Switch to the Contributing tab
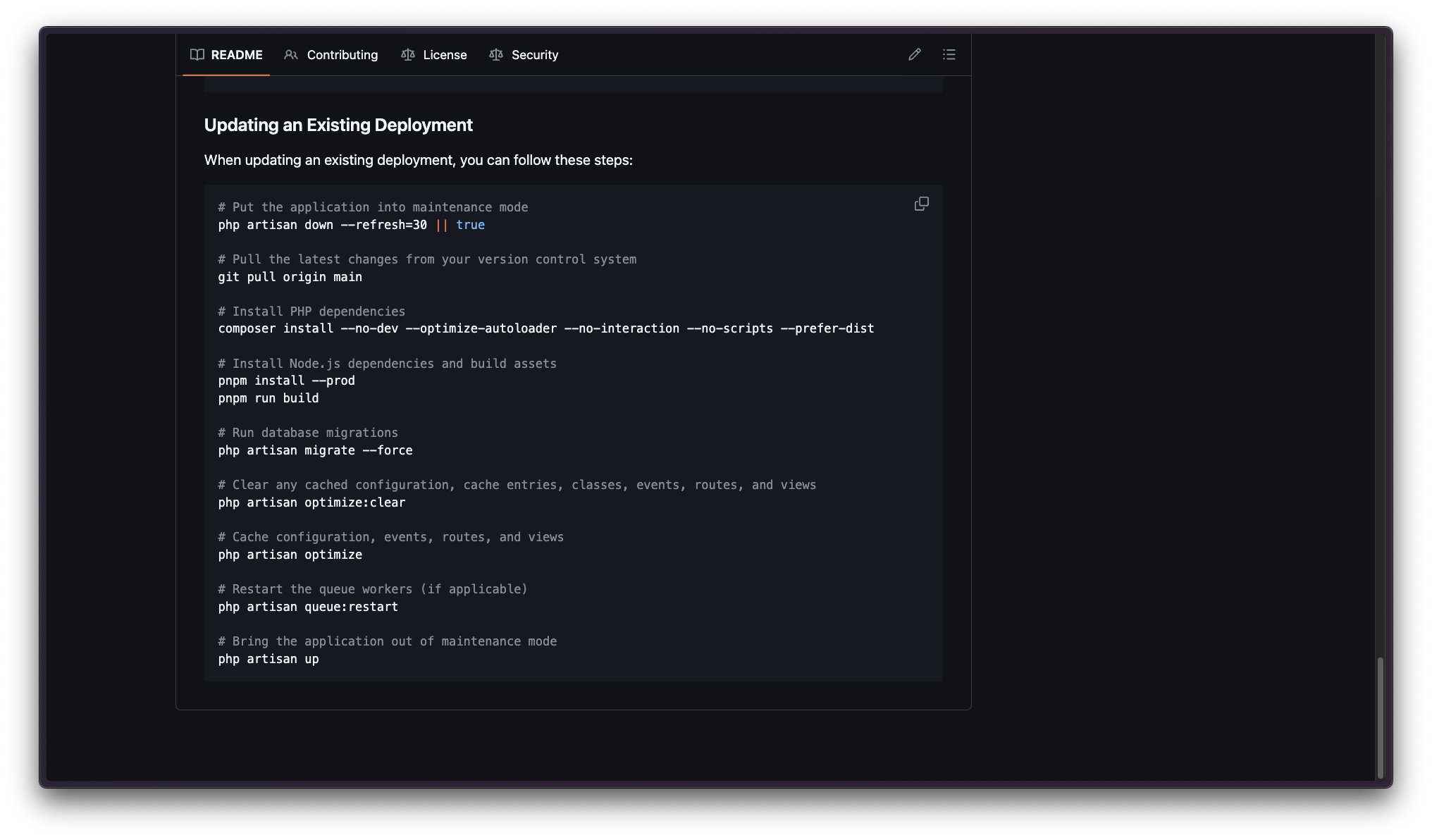Screen dimensions: 1432x840 coord(331,55)
